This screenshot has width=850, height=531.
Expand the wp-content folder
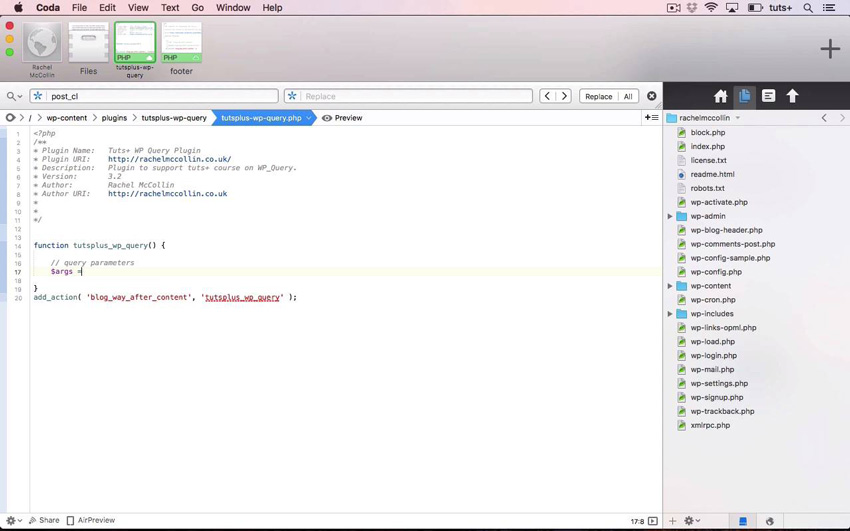coord(670,286)
